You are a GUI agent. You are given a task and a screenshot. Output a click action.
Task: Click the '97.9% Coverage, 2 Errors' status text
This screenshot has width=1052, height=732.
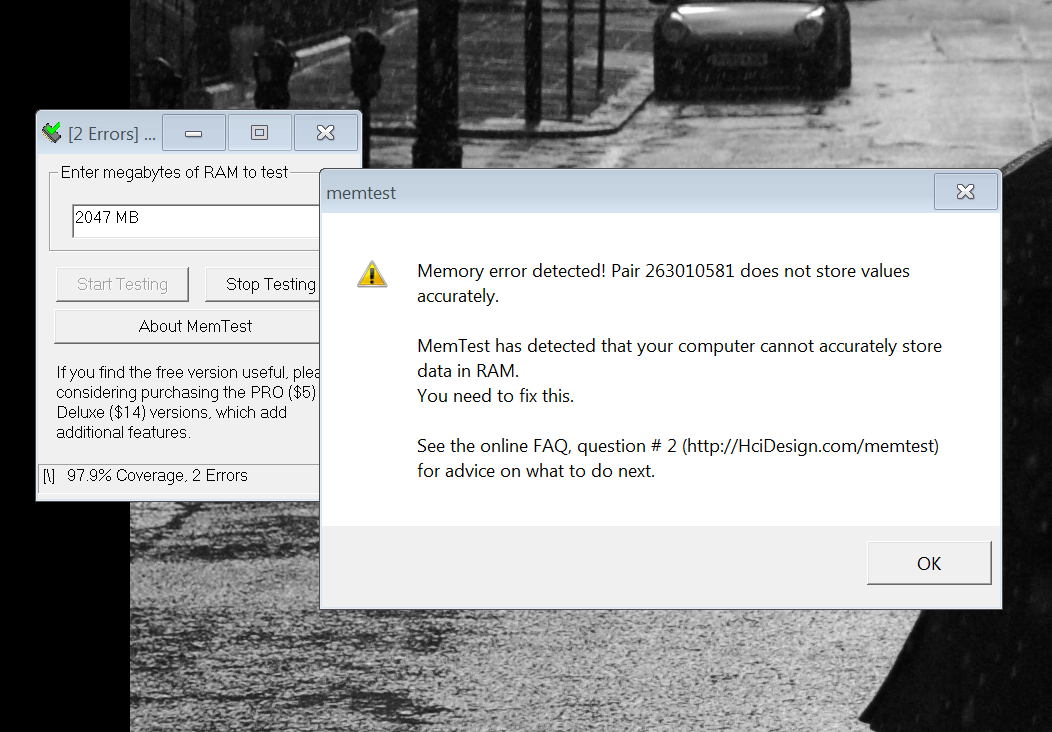pos(157,476)
